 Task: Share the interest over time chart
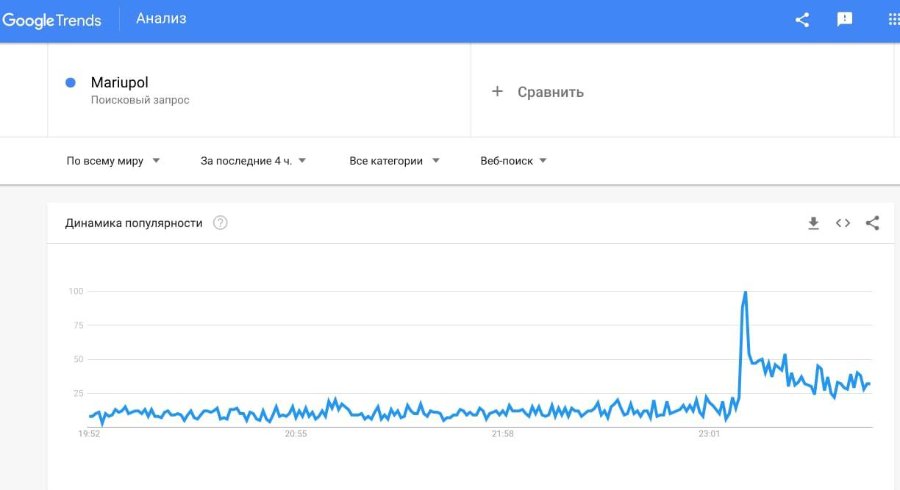872,223
